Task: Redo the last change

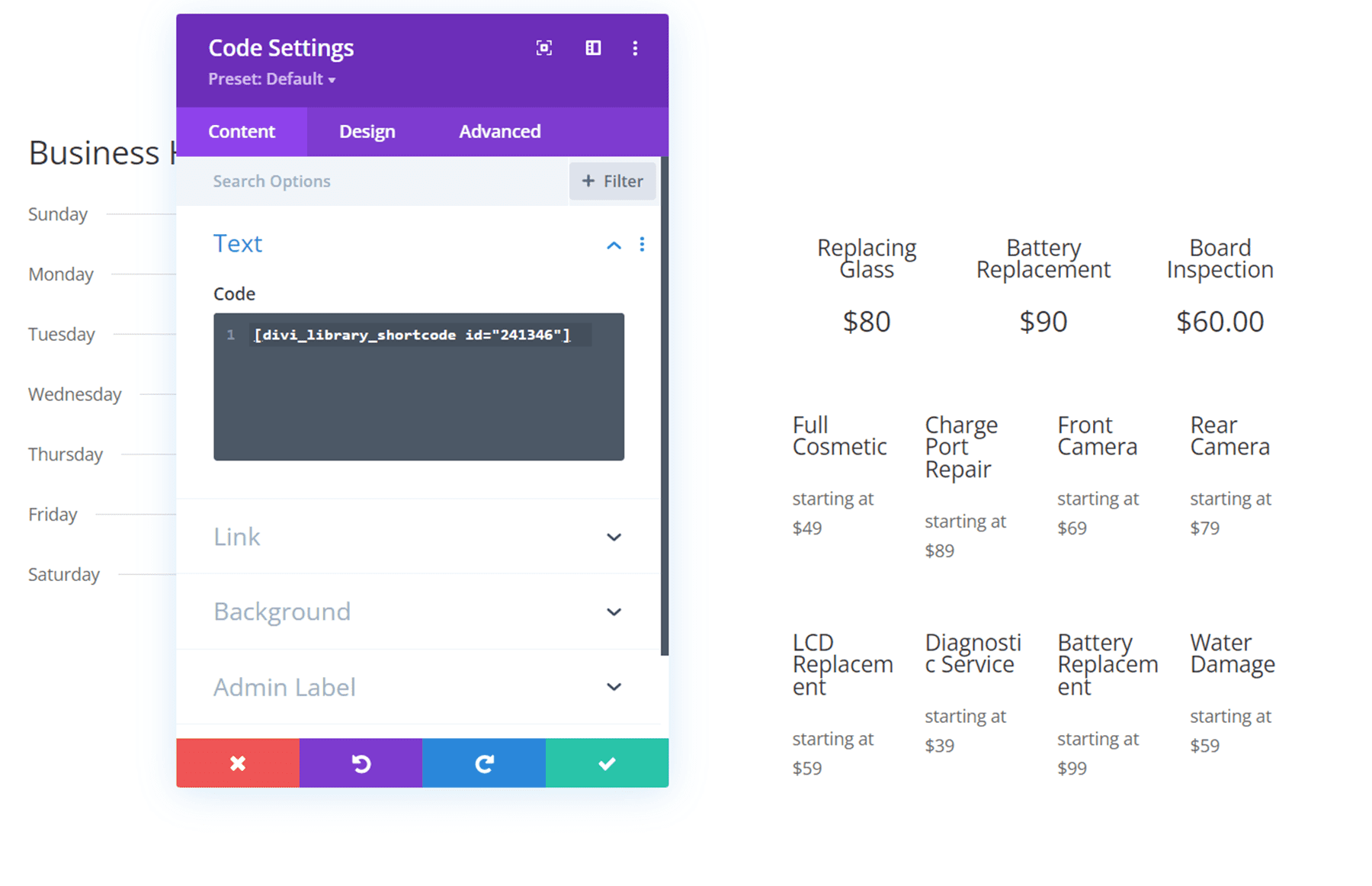Action: tap(483, 762)
